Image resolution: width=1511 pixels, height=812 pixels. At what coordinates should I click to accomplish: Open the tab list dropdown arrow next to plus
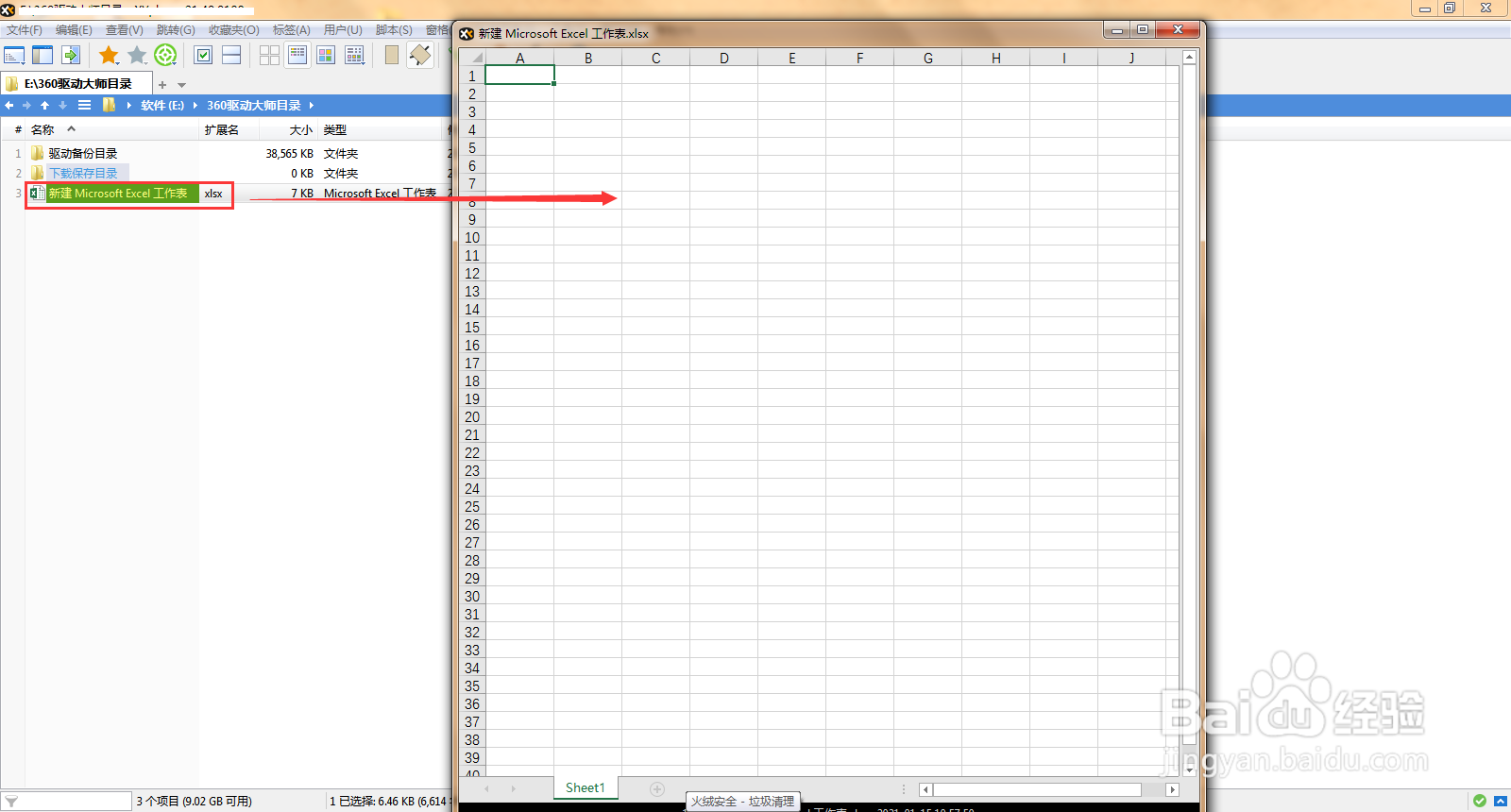(x=182, y=85)
